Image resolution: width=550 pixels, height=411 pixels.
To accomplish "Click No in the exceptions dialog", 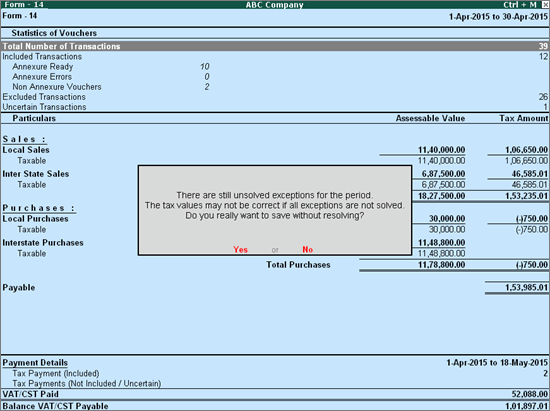I will click(308, 249).
